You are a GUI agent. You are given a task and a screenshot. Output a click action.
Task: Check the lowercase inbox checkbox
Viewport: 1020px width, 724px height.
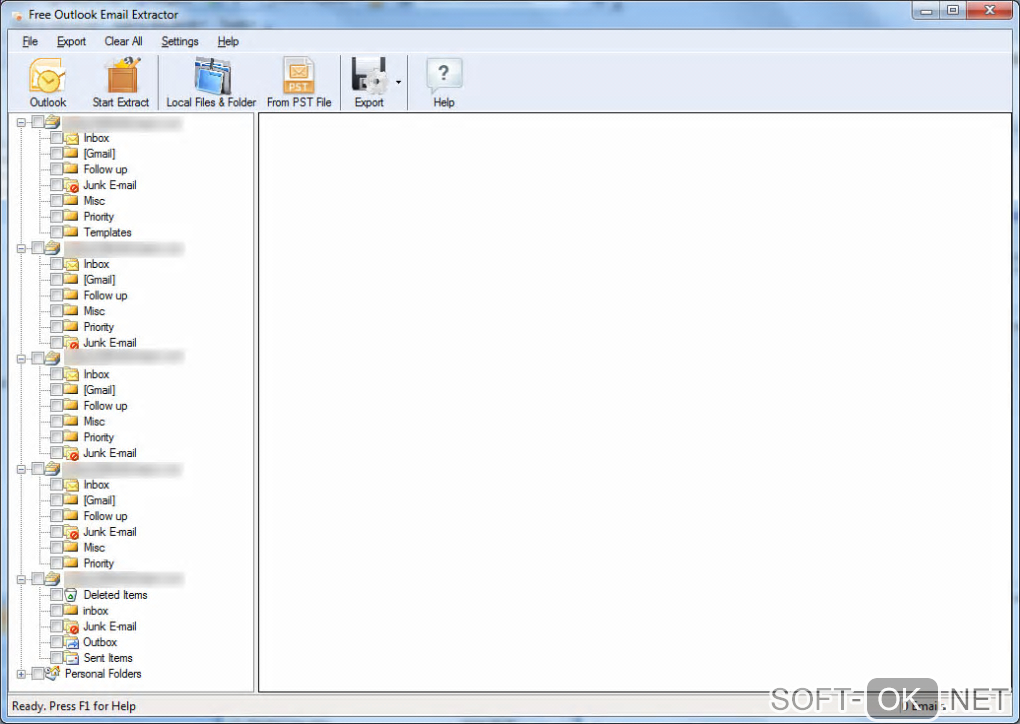pyautogui.click(x=57, y=611)
